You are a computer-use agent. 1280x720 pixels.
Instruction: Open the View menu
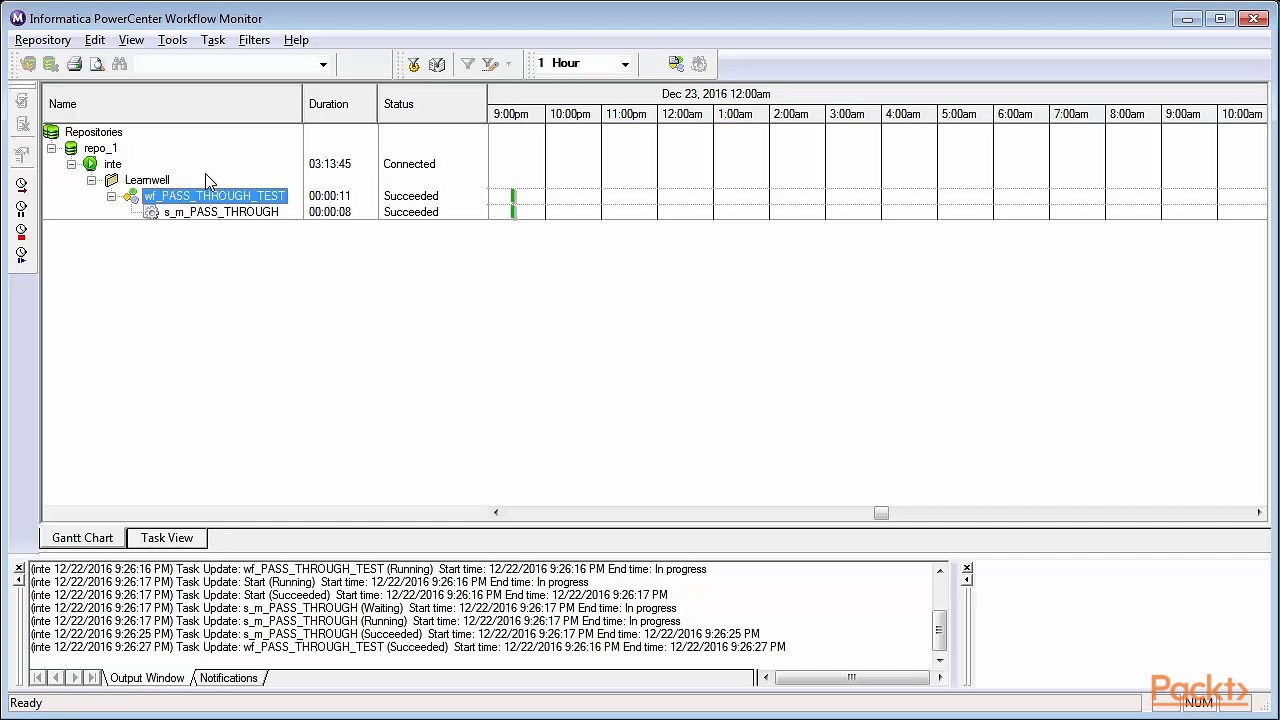pos(131,40)
